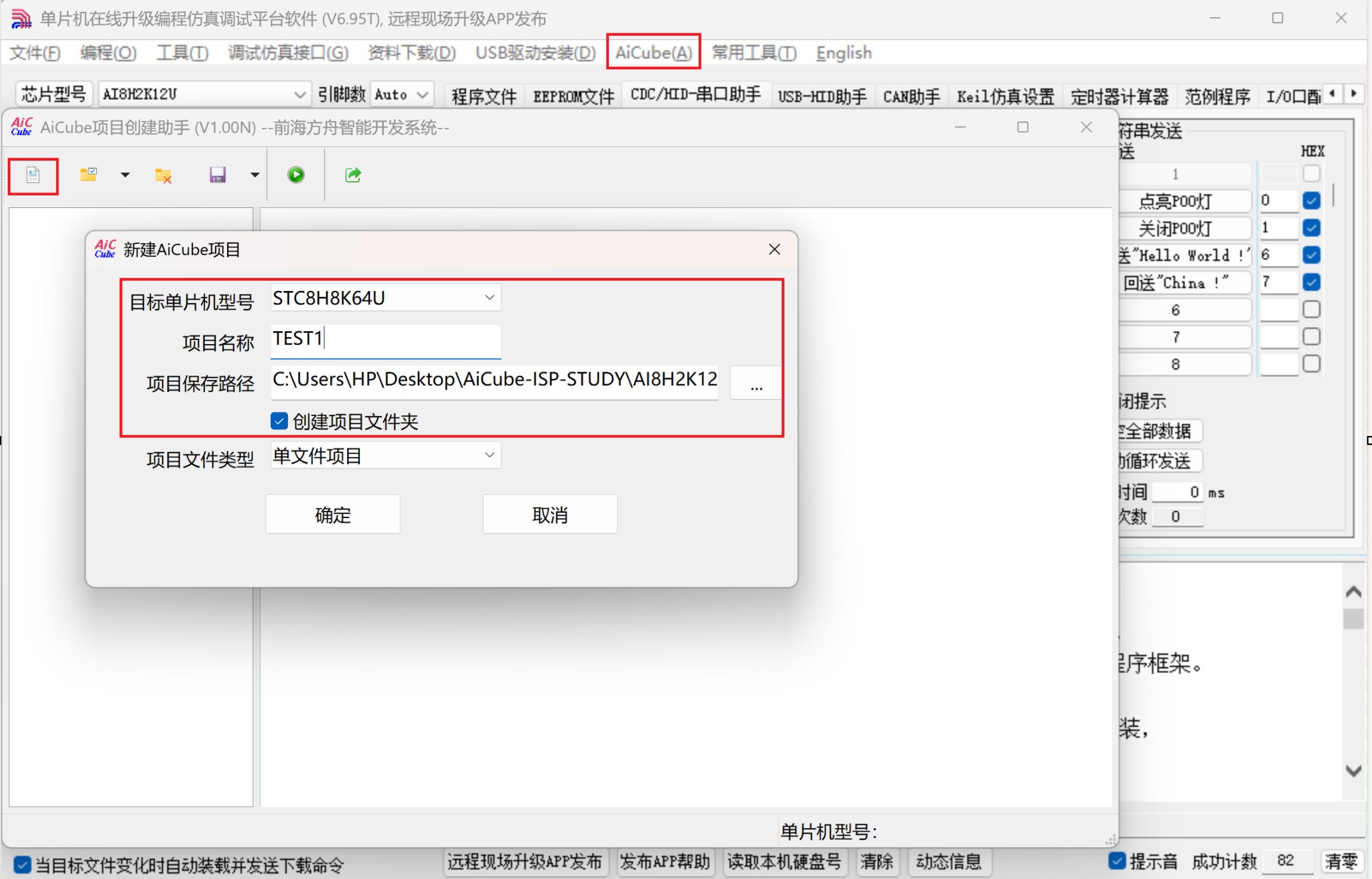Open the 编程(O) menu
This screenshot has height=879, width=1372.
click(x=108, y=53)
